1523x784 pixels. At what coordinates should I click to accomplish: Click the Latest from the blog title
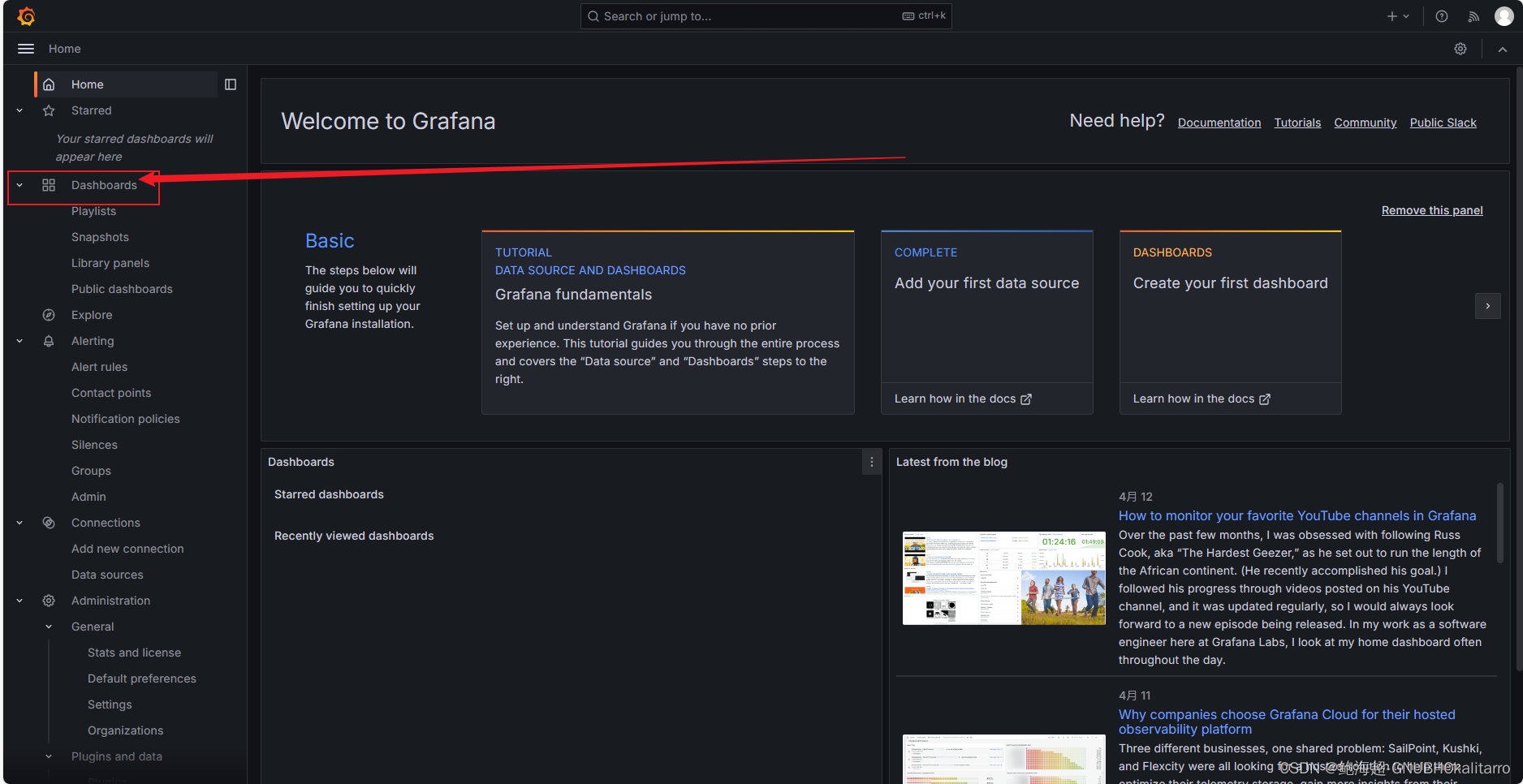(951, 462)
